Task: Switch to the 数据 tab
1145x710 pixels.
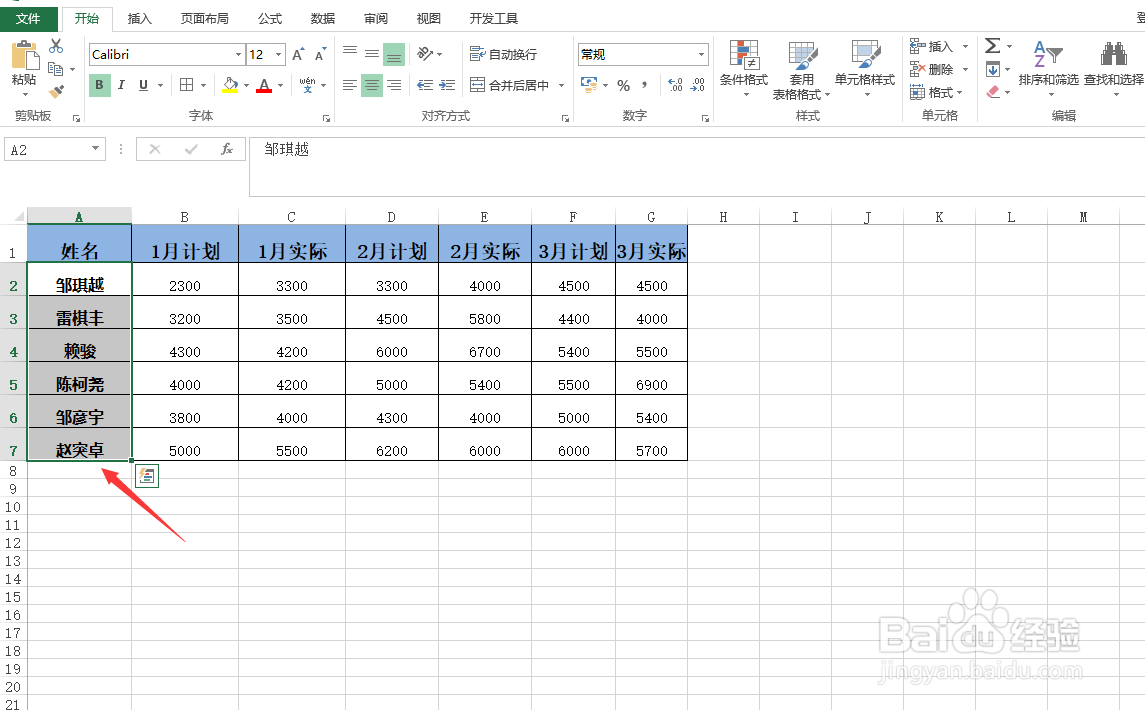Action: pyautogui.click(x=323, y=18)
